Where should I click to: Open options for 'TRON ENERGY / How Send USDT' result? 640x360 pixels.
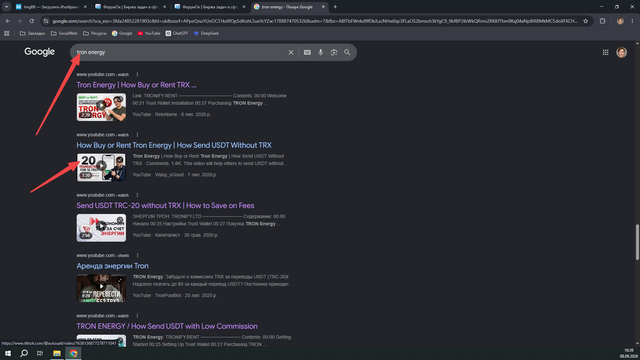tap(137, 316)
